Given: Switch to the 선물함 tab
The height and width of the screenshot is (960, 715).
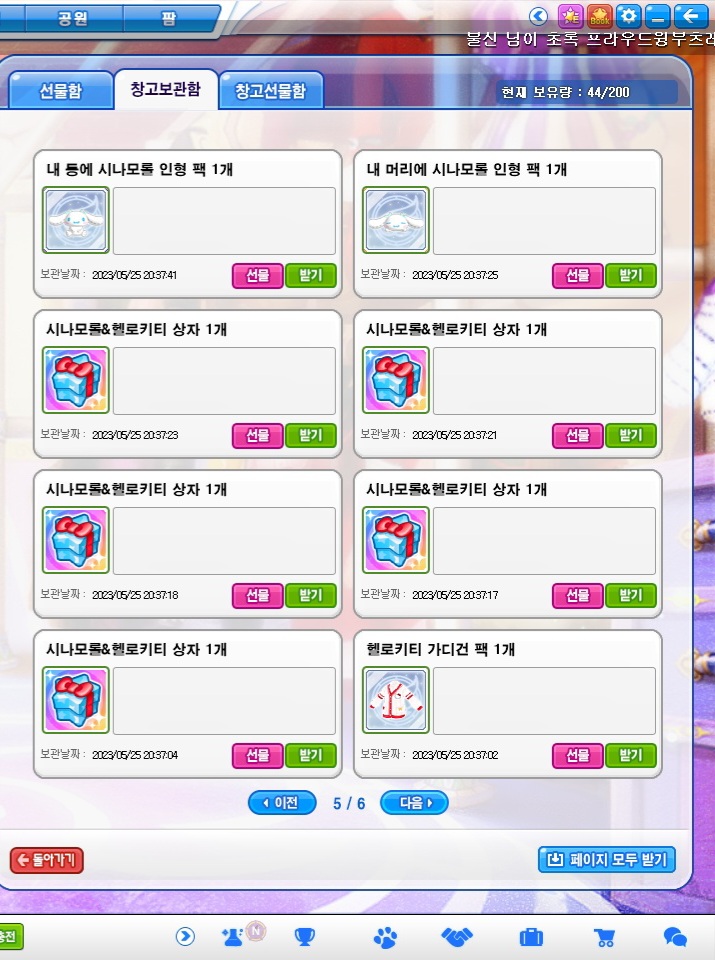Looking at the screenshot, I should pos(61,91).
